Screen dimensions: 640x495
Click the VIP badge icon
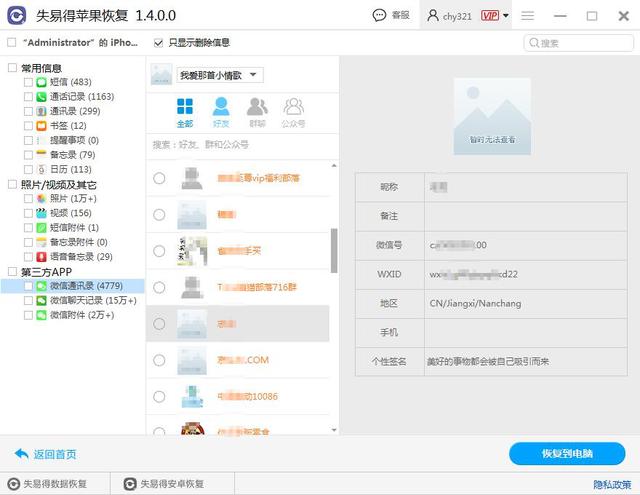[489, 16]
